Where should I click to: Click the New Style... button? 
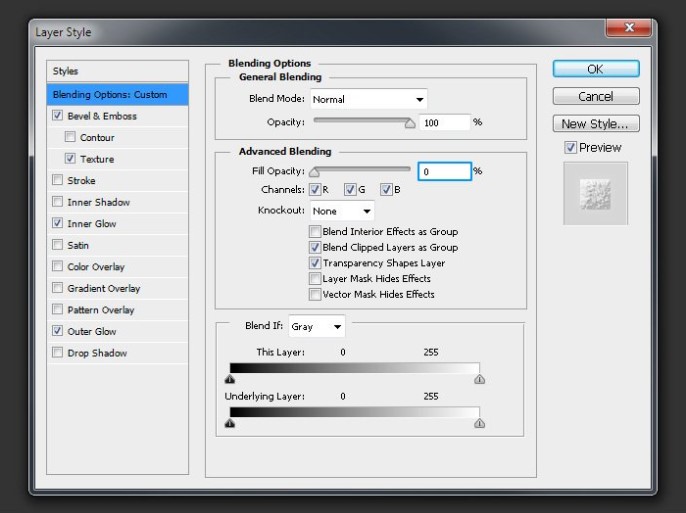pos(596,124)
